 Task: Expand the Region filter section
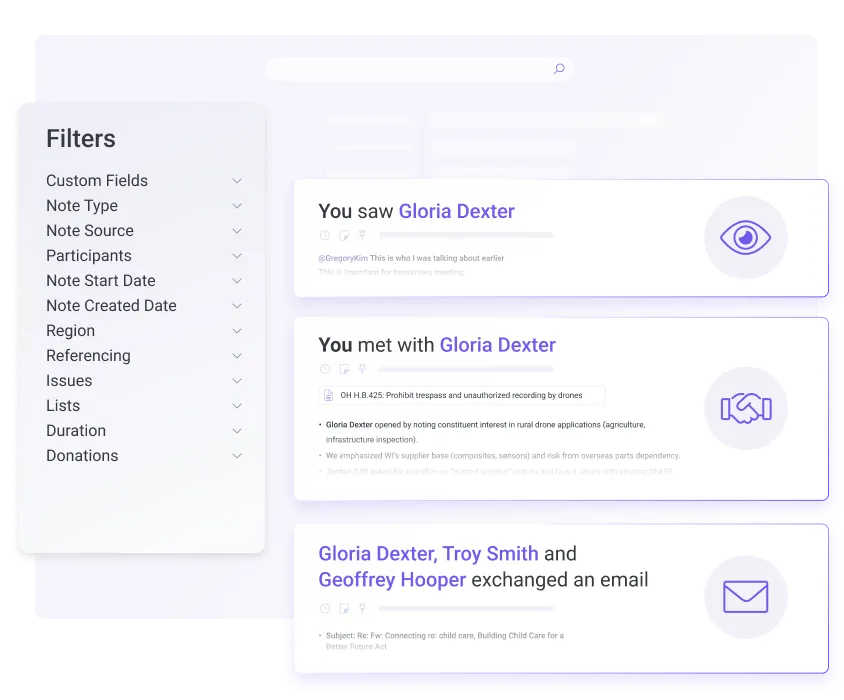point(237,331)
